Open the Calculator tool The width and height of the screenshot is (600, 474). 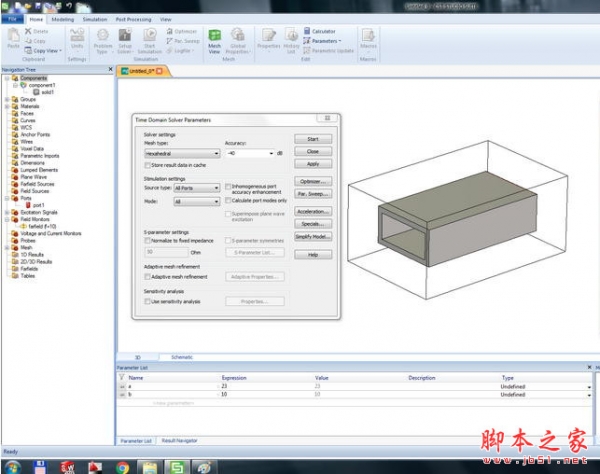[320, 31]
